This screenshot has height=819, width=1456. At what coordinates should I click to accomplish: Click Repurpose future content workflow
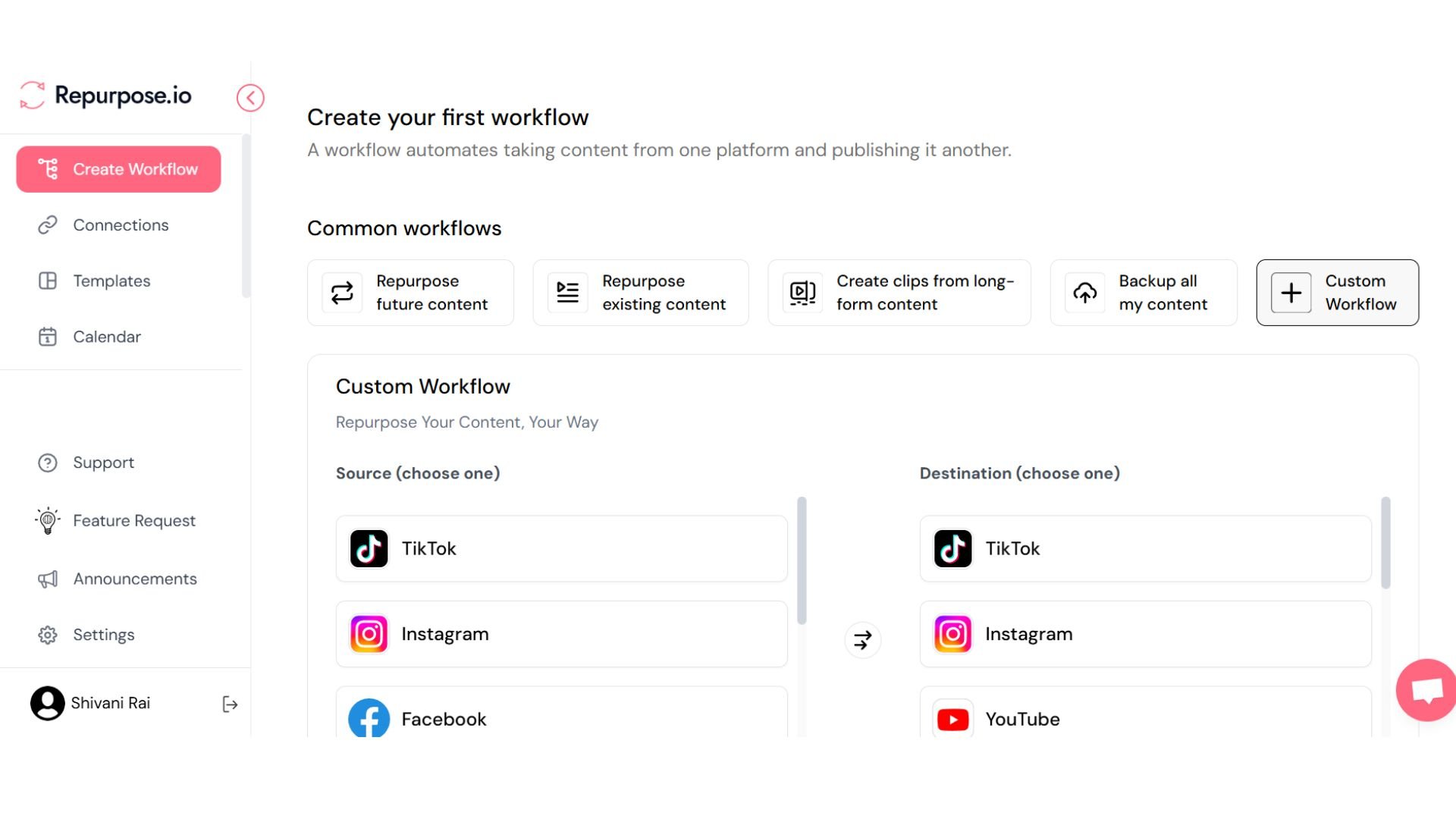tap(410, 292)
